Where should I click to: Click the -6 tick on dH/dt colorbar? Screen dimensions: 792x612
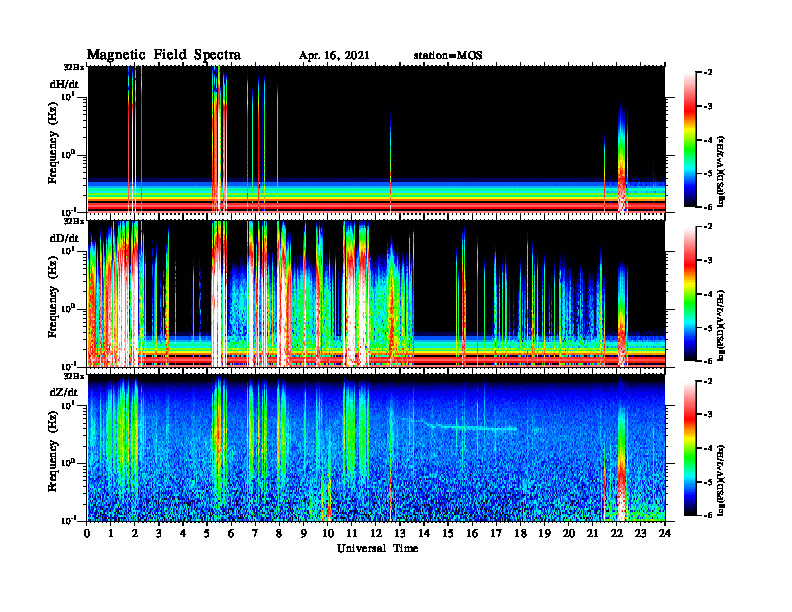click(x=708, y=207)
